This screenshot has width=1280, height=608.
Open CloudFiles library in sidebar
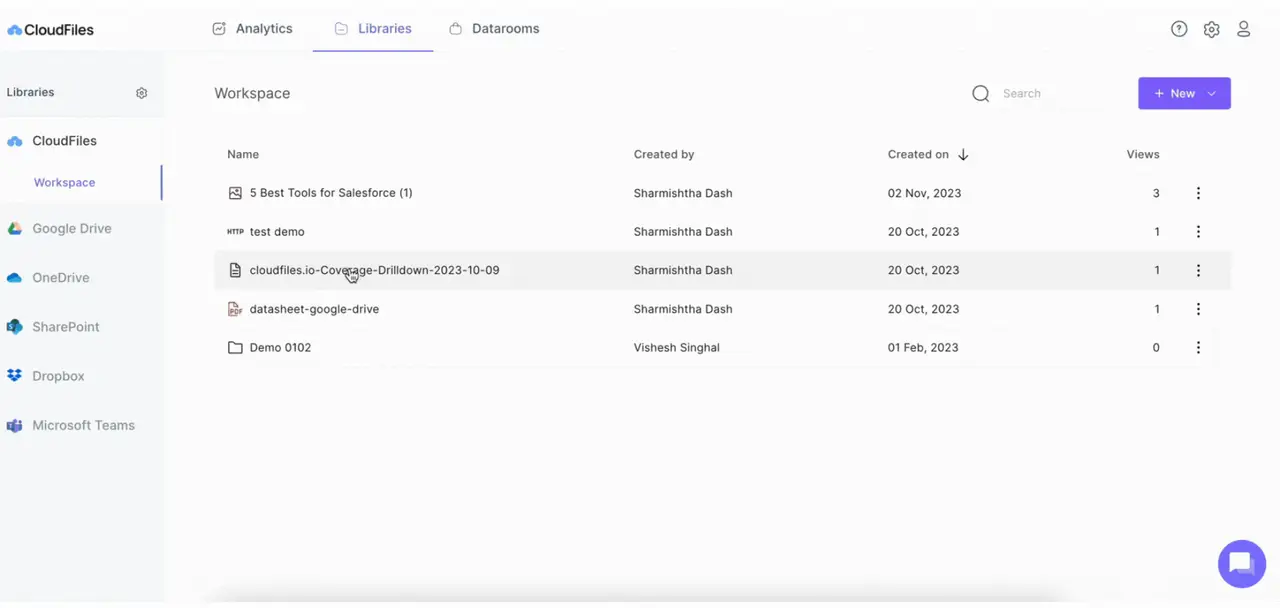(x=64, y=141)
